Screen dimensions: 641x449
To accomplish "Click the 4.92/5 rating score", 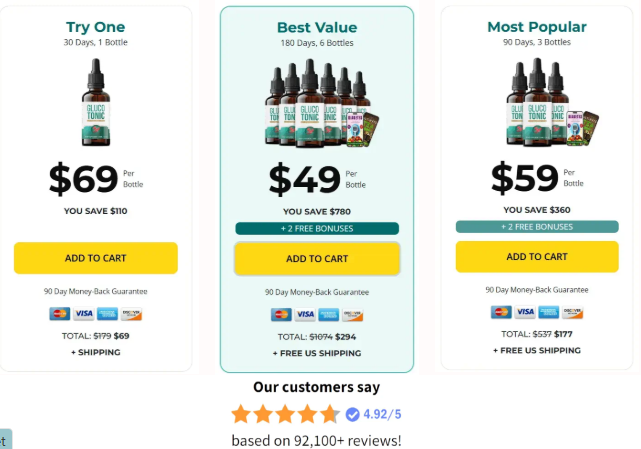I will tap(383, 414).
